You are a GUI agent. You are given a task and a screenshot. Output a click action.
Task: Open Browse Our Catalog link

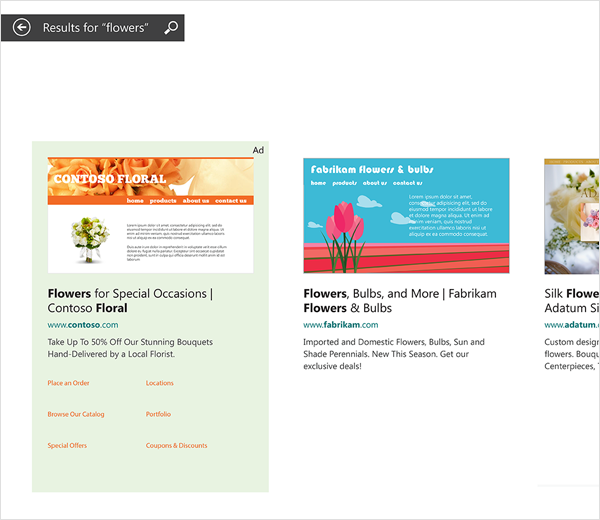pyautogui.click(x=76, y=414)
